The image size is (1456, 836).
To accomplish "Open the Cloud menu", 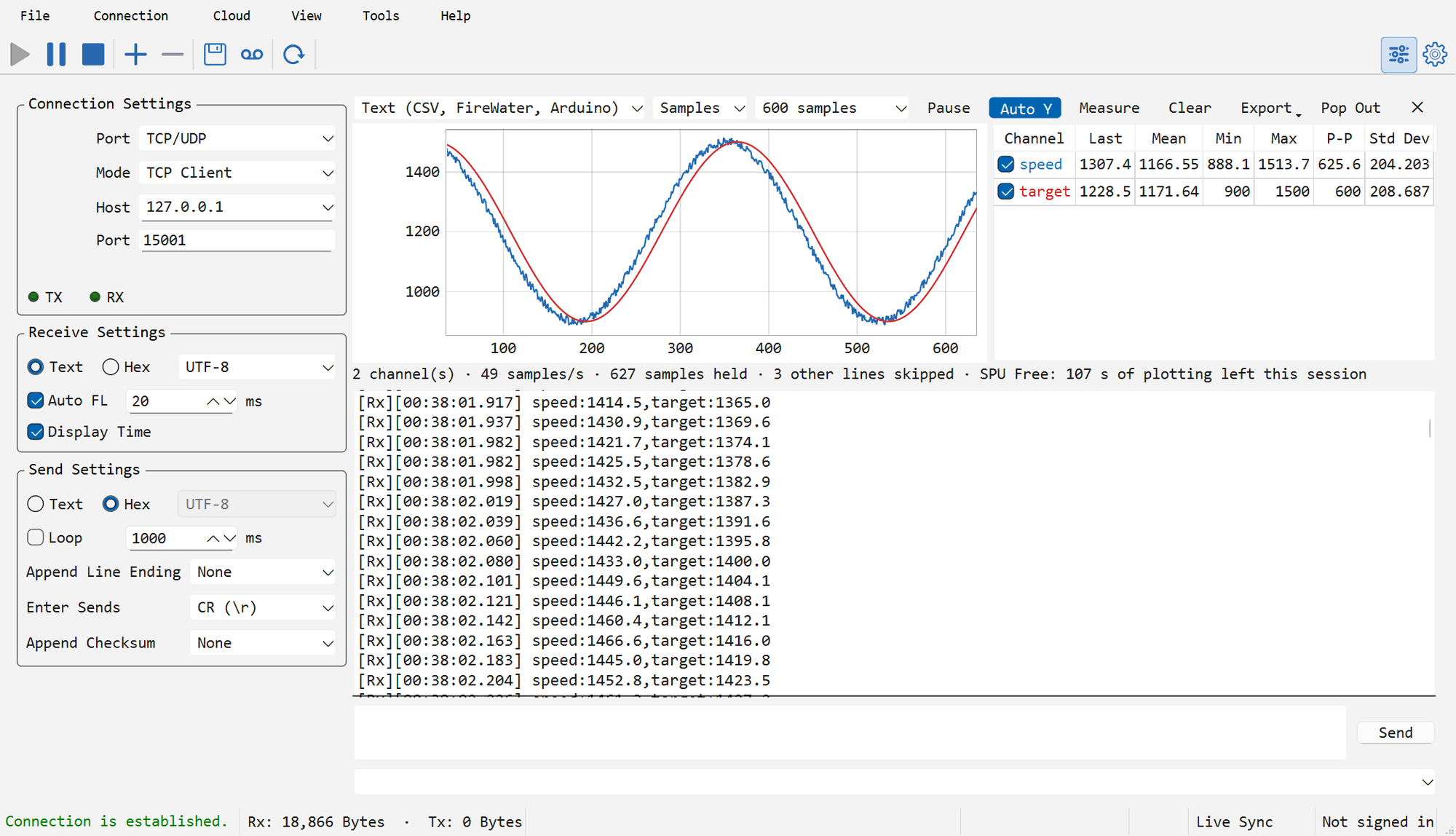I will click(x=232, y=16).
